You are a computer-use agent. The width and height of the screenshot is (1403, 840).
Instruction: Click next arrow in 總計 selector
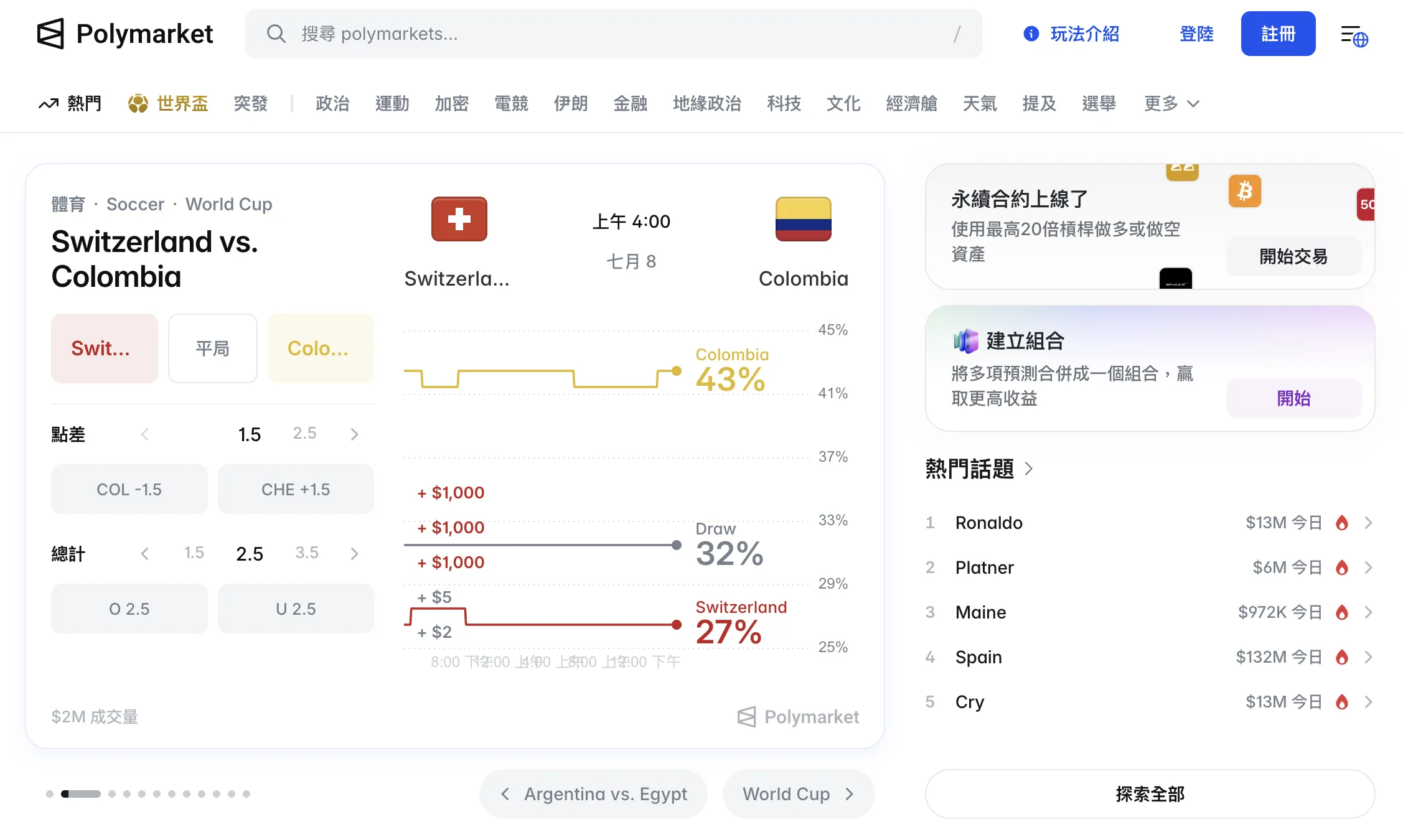coord(355,554)
